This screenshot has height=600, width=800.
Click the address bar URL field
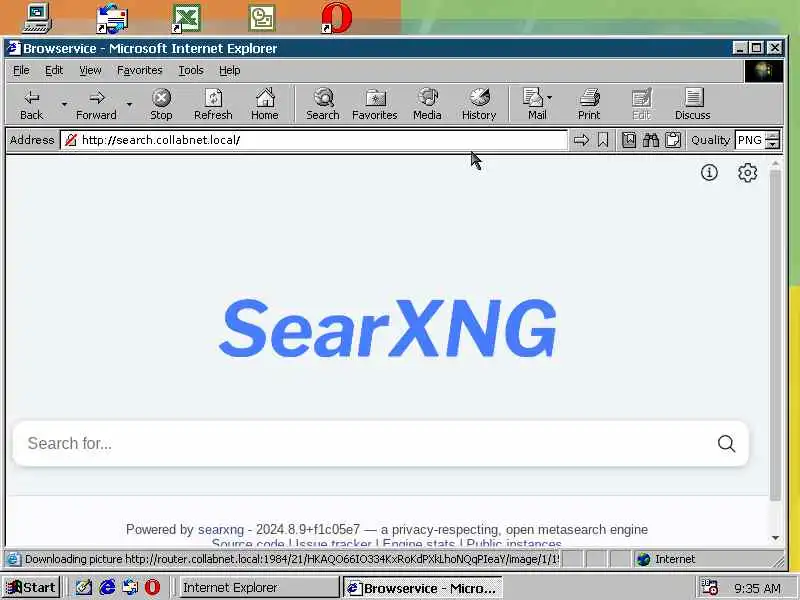(314, 140)
